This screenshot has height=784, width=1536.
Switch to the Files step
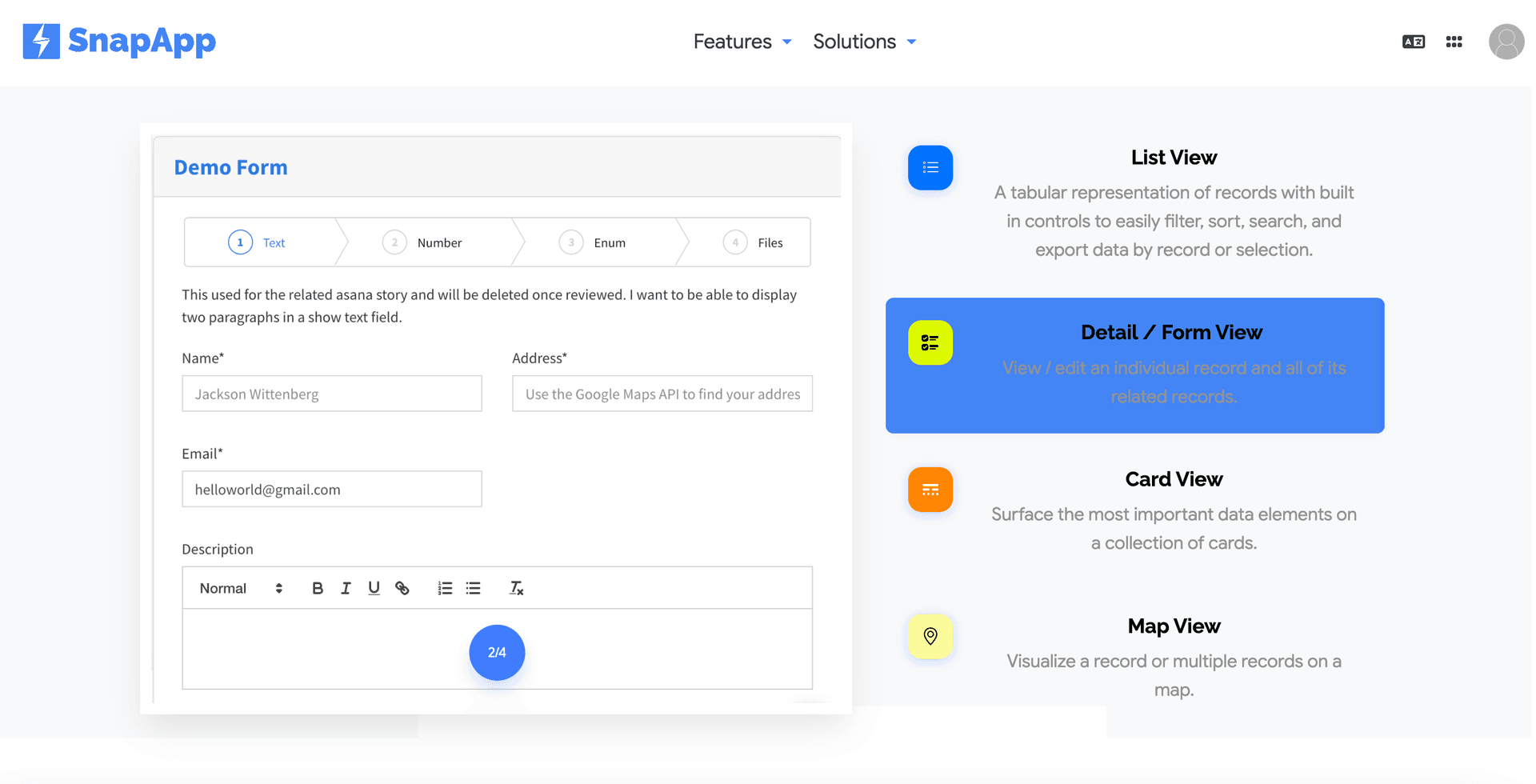(x=753, y=242)
